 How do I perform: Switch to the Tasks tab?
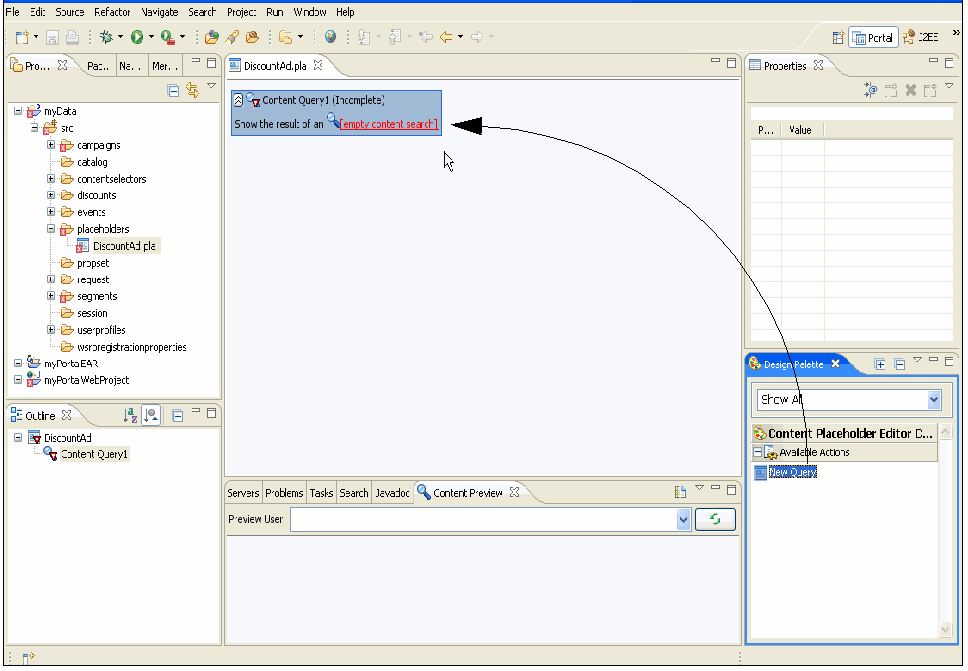tap(321, 493)
